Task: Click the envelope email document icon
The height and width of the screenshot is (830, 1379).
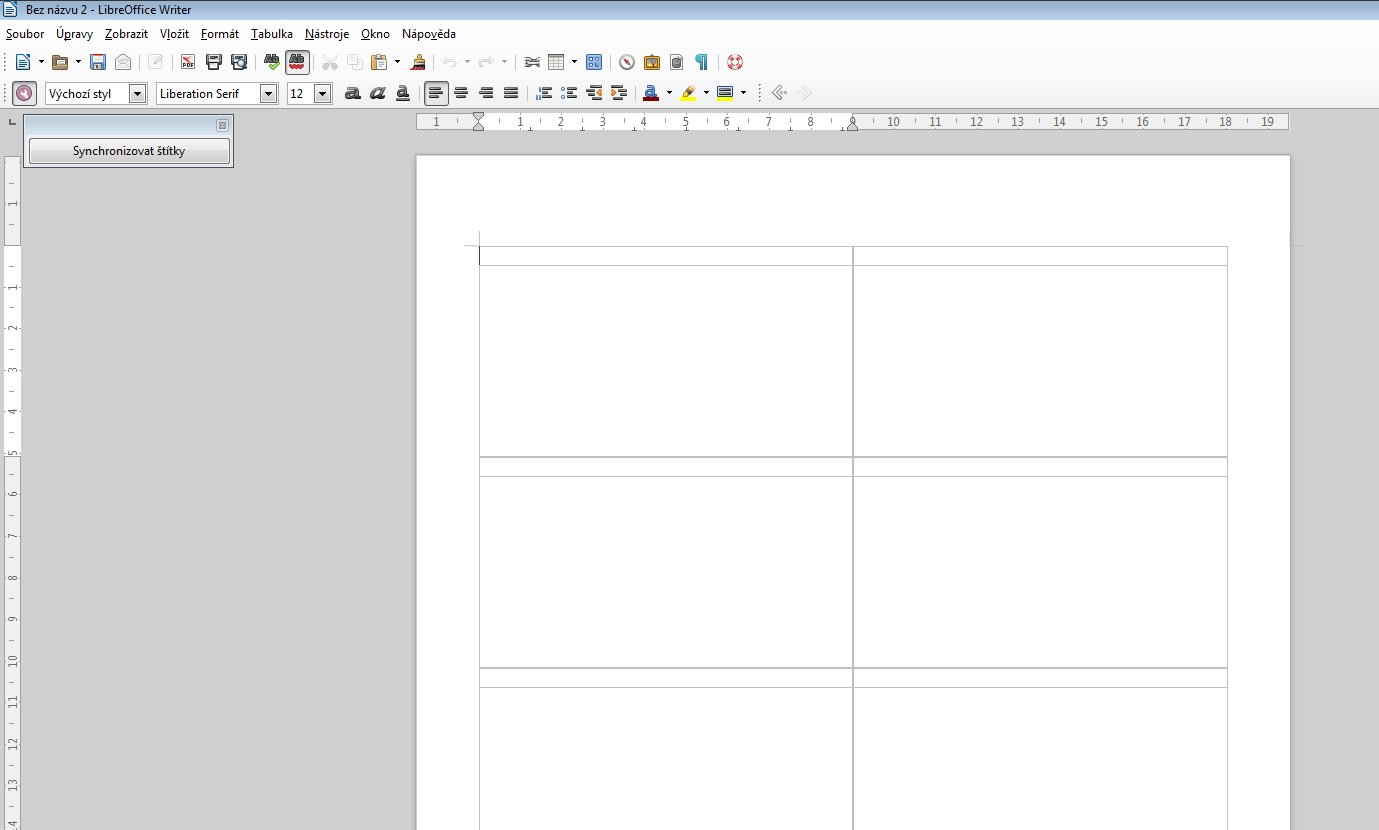Action: coord(122,62)
